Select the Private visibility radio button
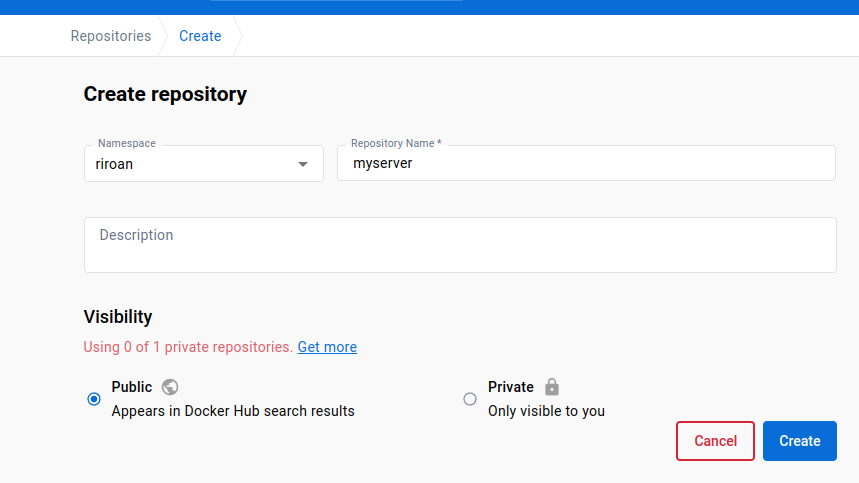The height and width of the screenshot is (483, 859). [470, 399]
